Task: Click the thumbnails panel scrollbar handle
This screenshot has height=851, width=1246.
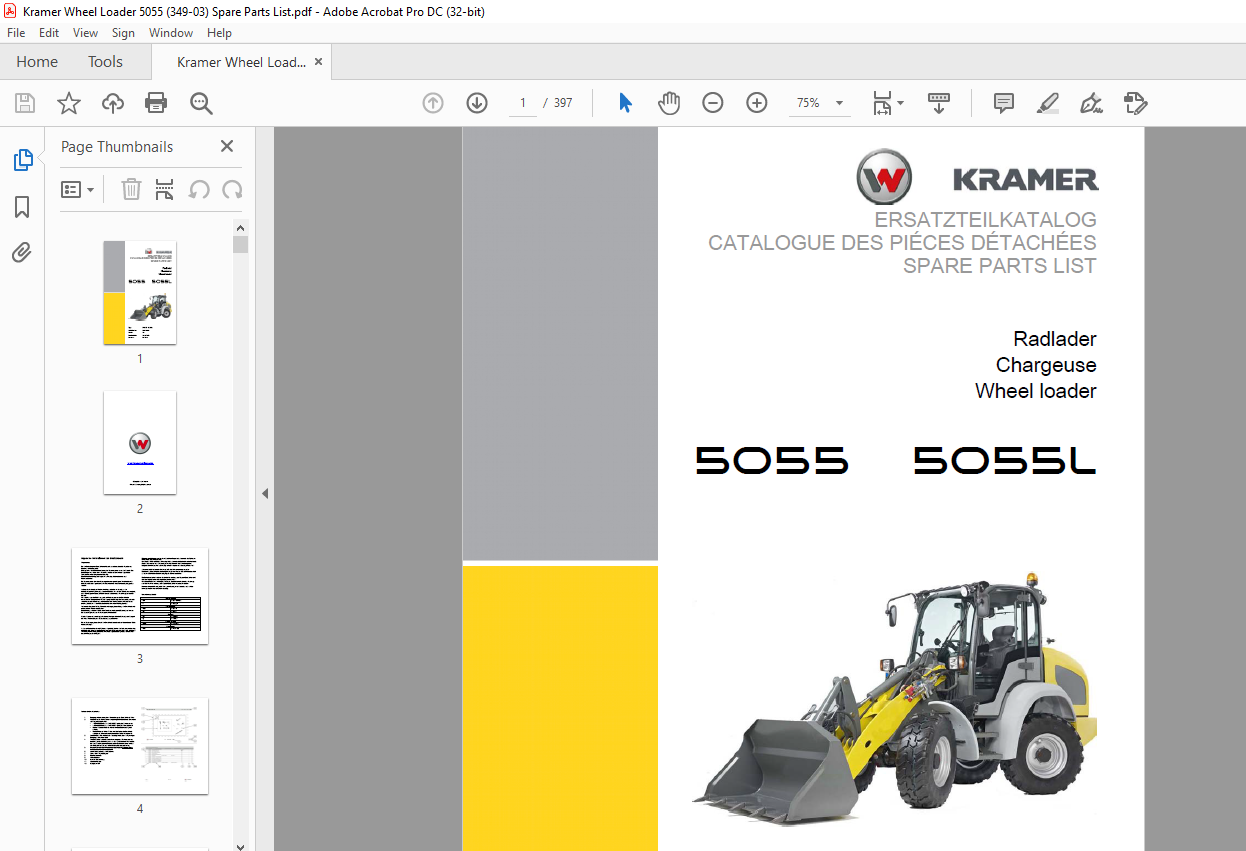Action: click(x=240, y=245)
